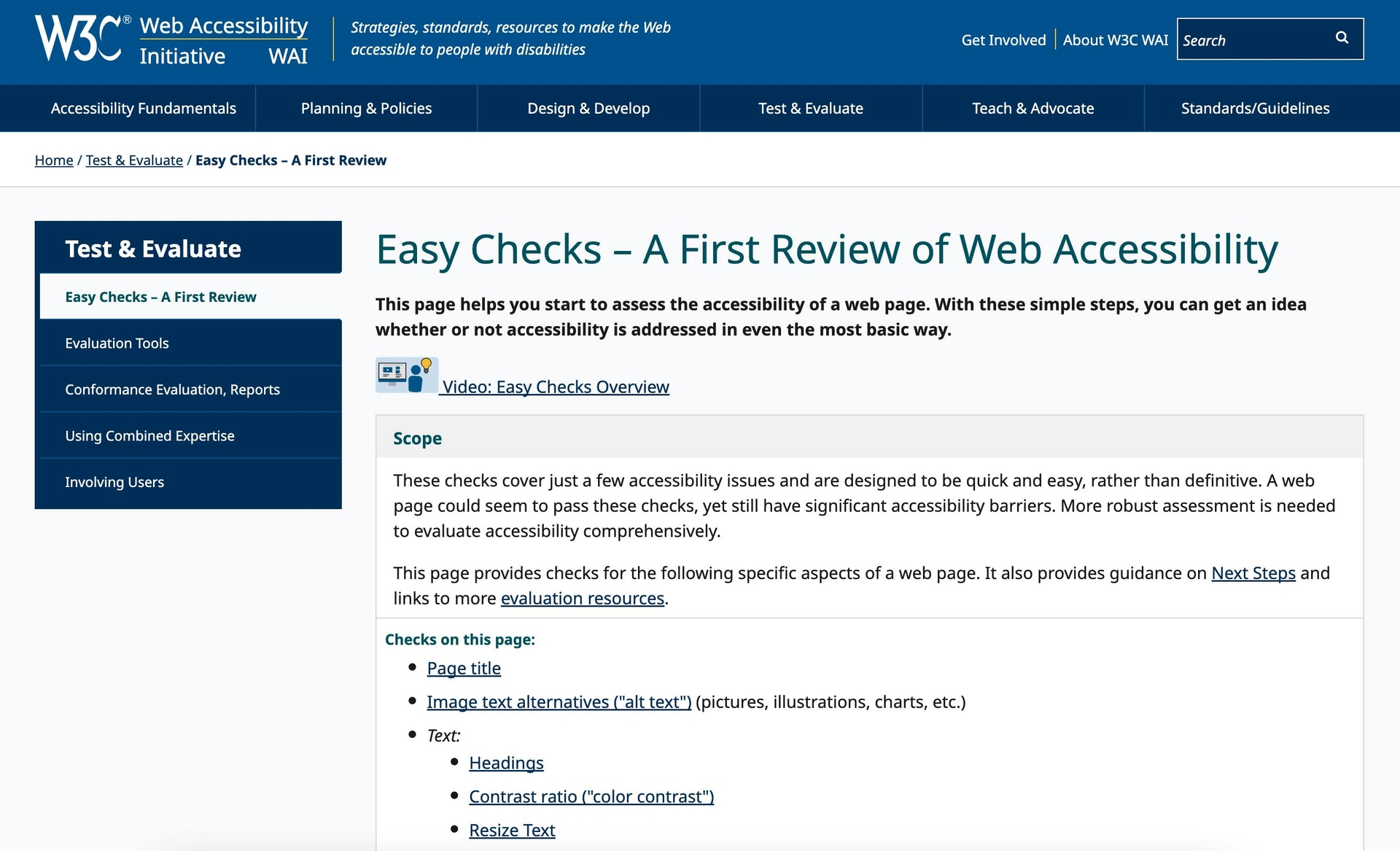This screenshot has height=851, width=1400.
Task: Open Using Combined Expertise in sidebar
Action: [x=149, y=435]
